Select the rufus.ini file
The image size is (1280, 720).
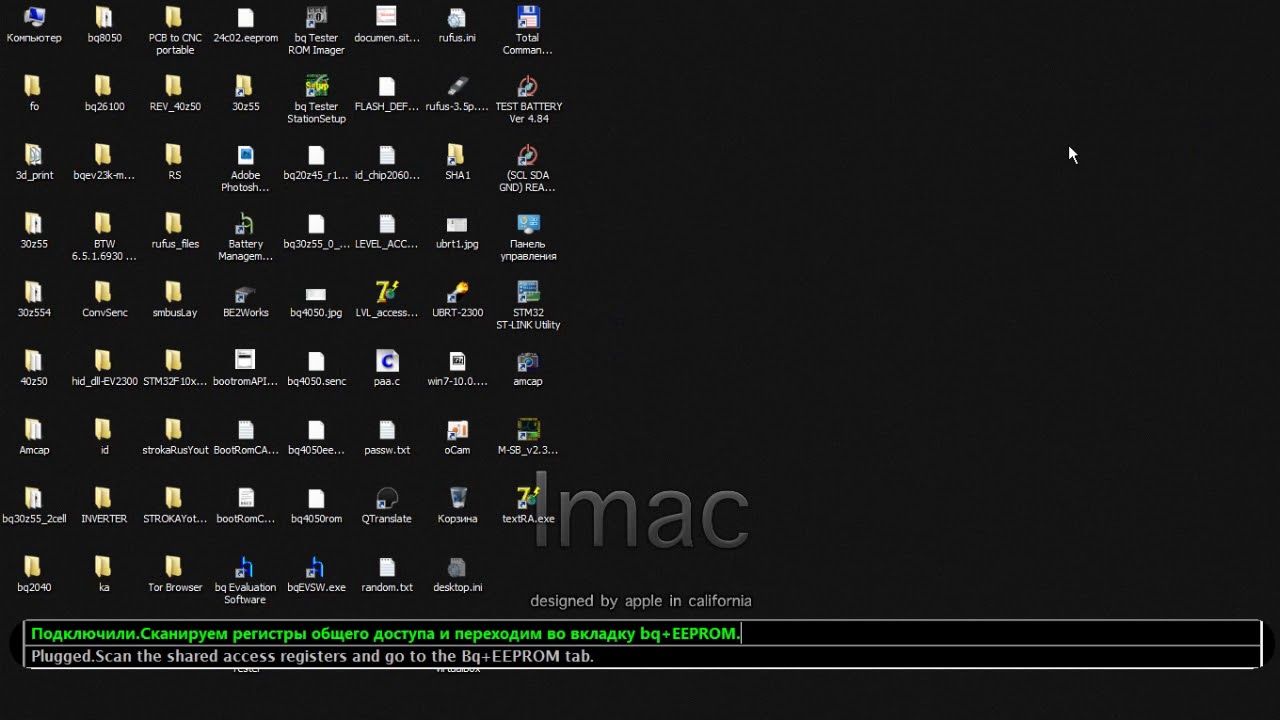click(x=457, y=25)
